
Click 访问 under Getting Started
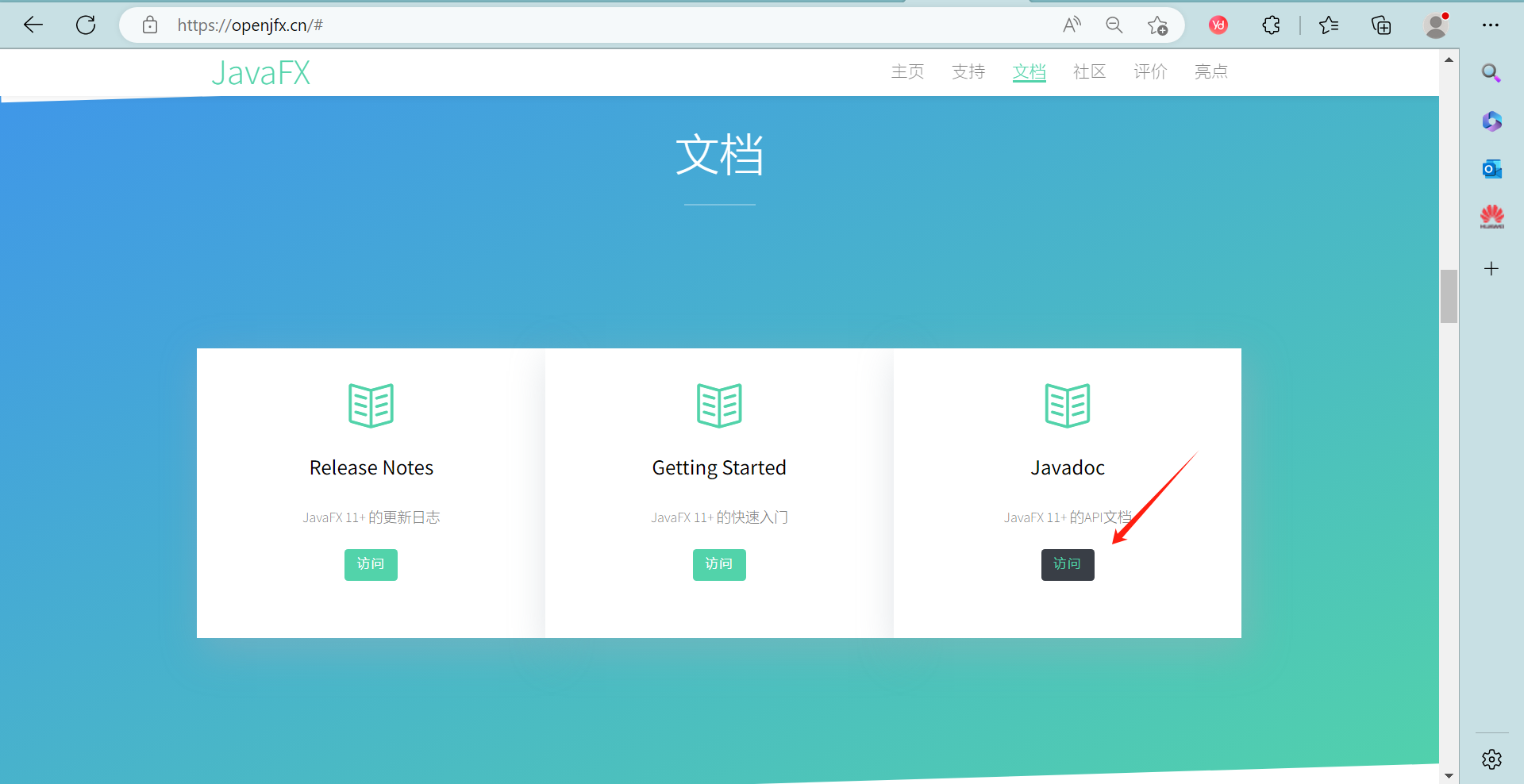click(719, 564)
